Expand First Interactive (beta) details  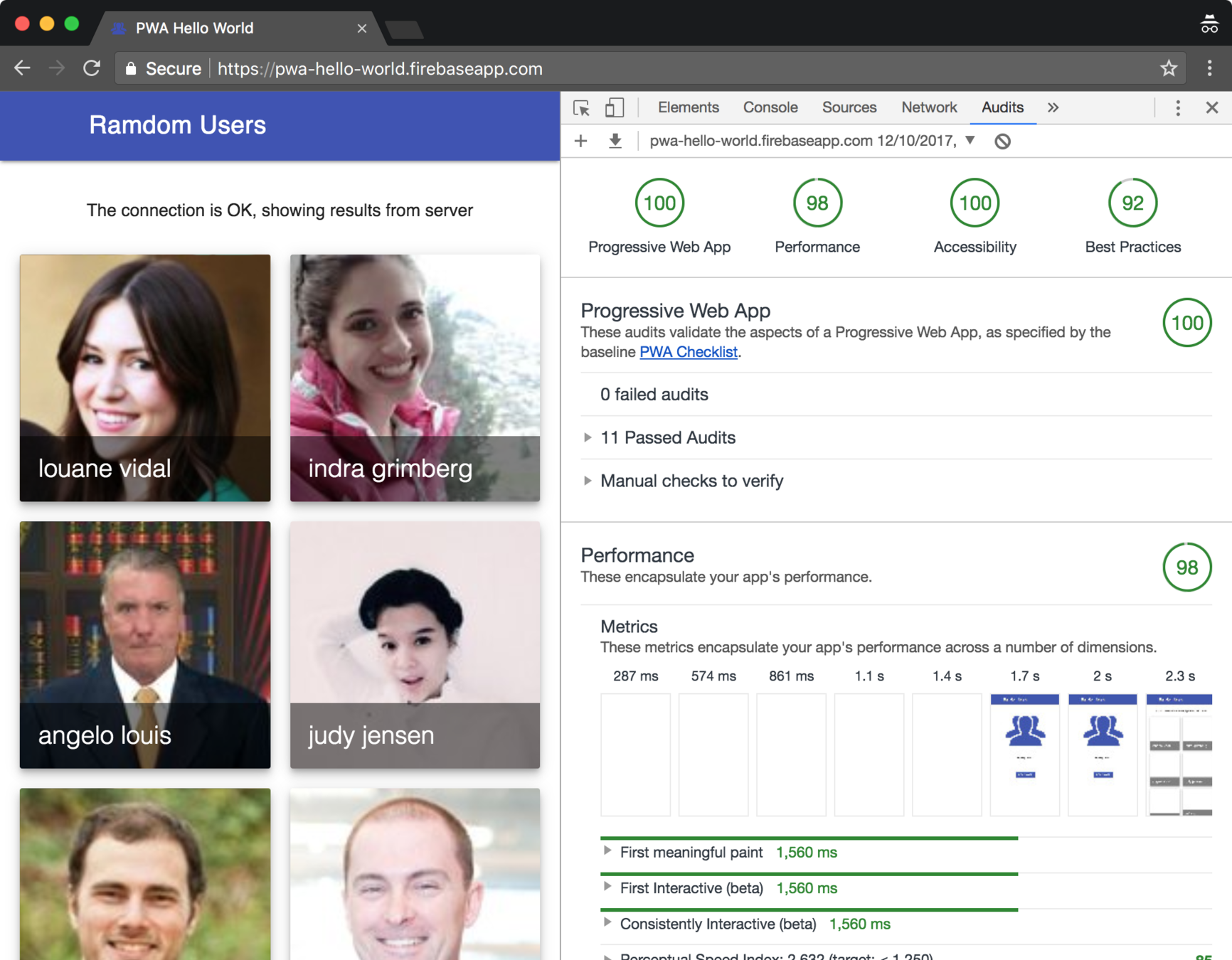pyautogui.click(x=607, y=887)
